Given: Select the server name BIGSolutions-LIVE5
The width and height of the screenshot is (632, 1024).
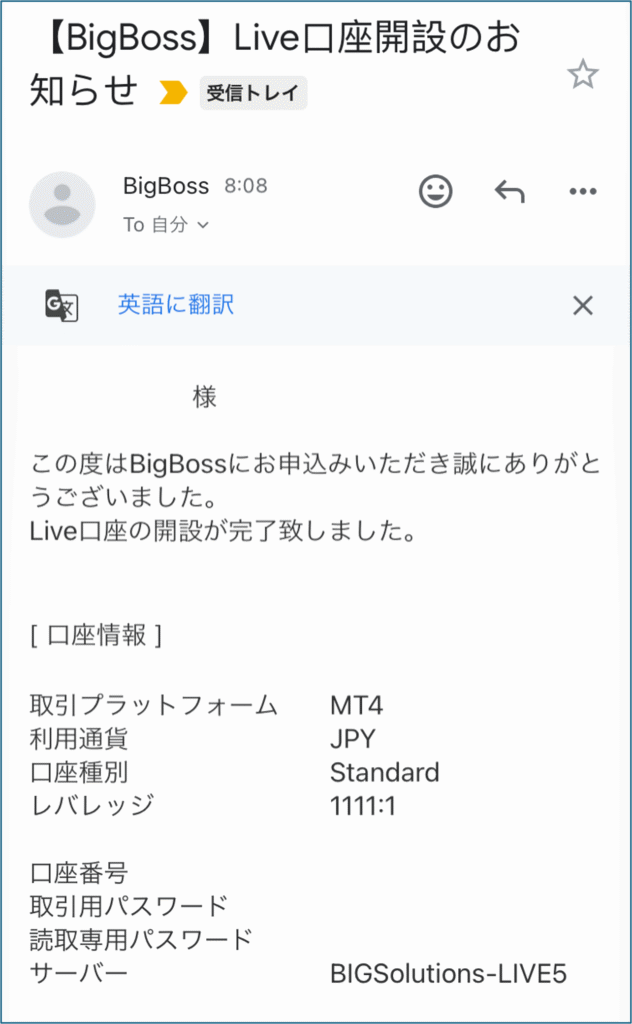Looking at the screenshot, I should click(449, 974).
